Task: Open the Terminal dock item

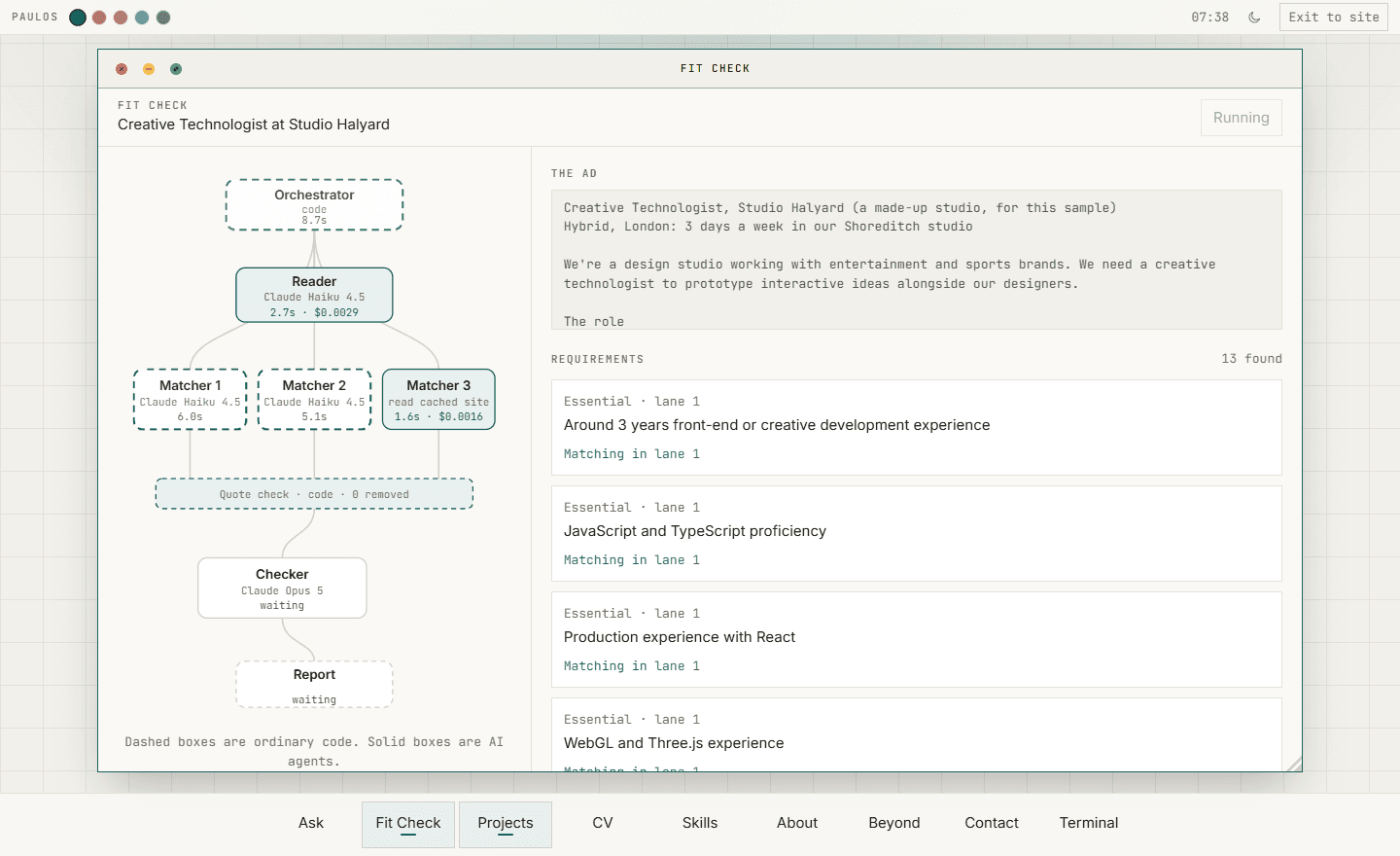Action: (x=1089, y=823)
